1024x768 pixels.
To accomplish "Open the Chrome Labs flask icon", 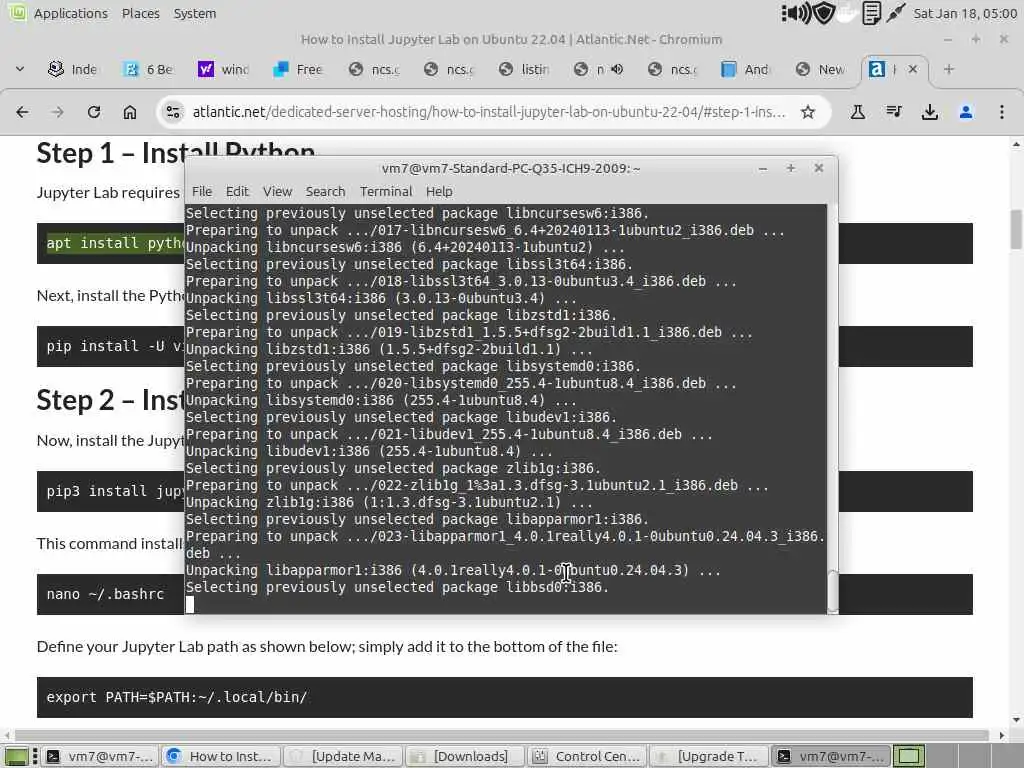I will tap(857, 112).
